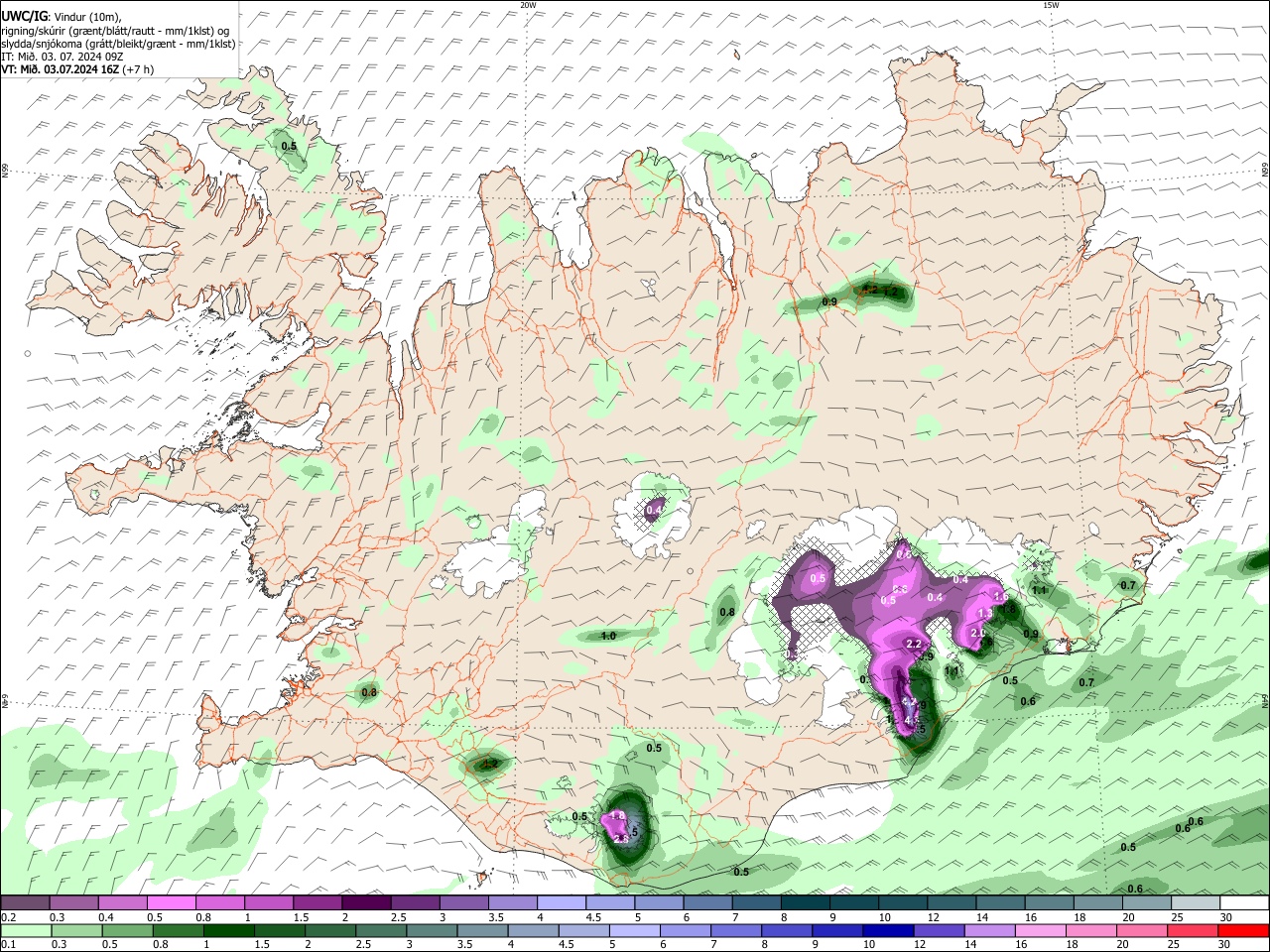Click the 0.5 value off the south coast

741,872
